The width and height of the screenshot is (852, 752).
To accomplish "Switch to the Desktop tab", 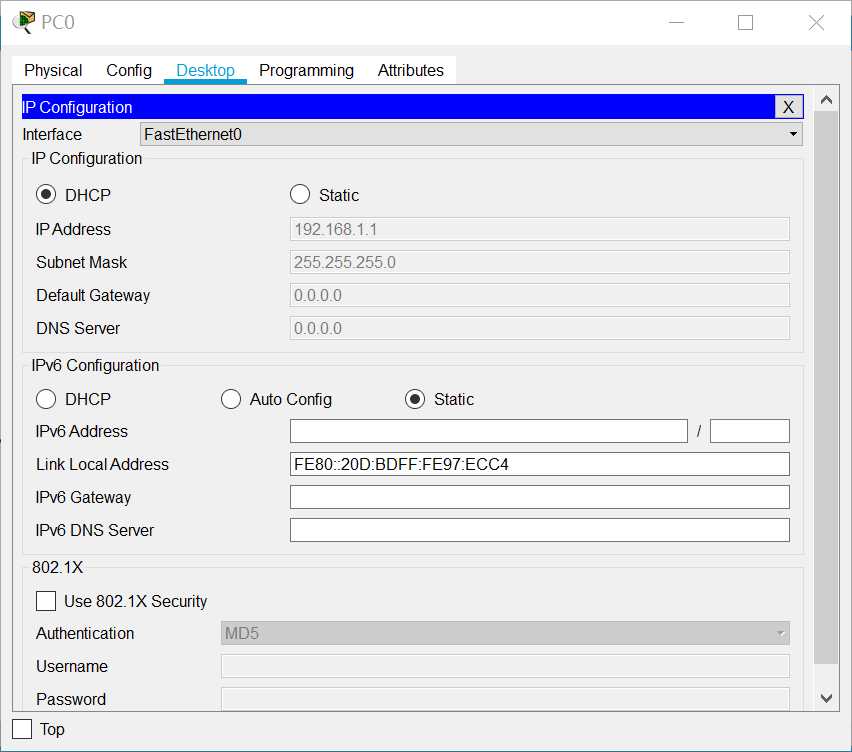I will (x=205, y=70).
